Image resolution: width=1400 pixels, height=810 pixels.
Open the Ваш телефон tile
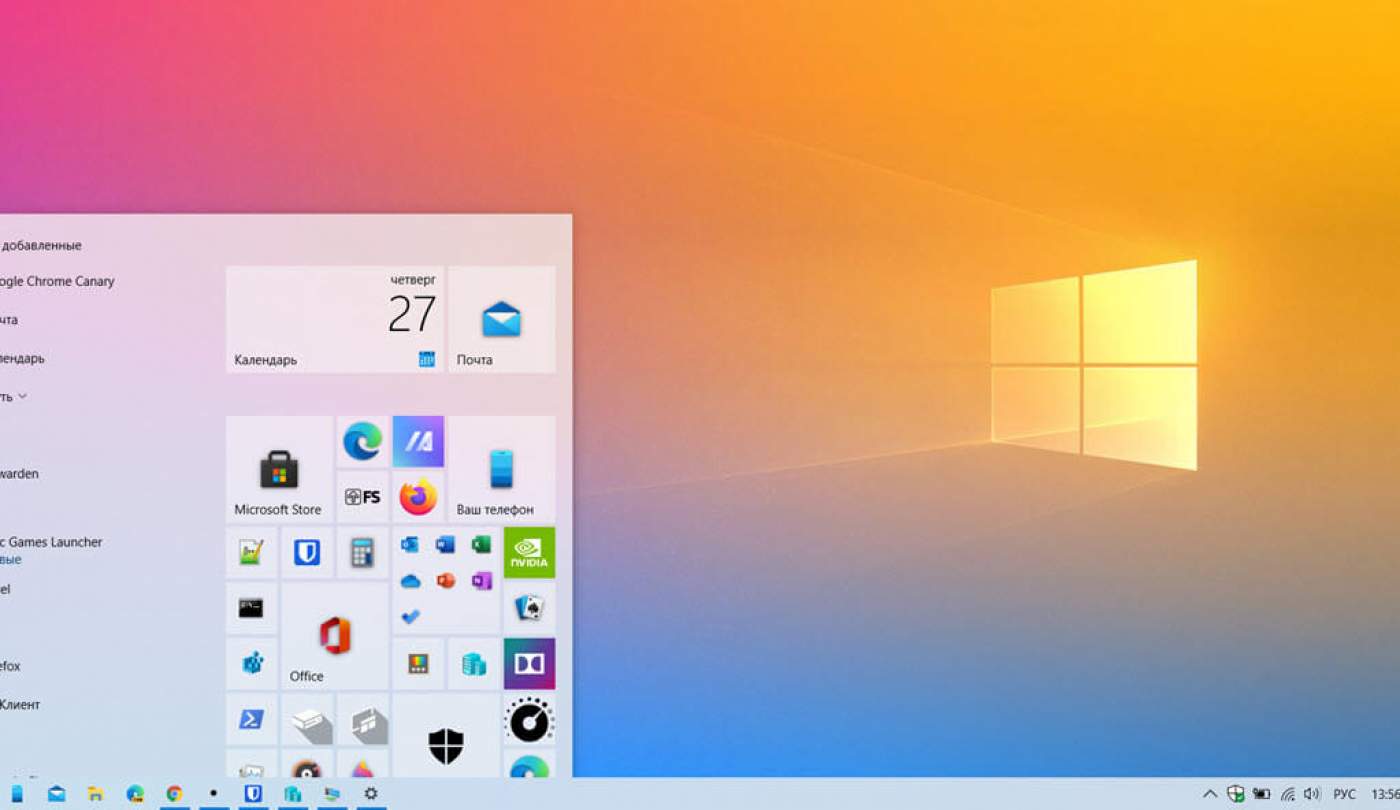point(501,469)
